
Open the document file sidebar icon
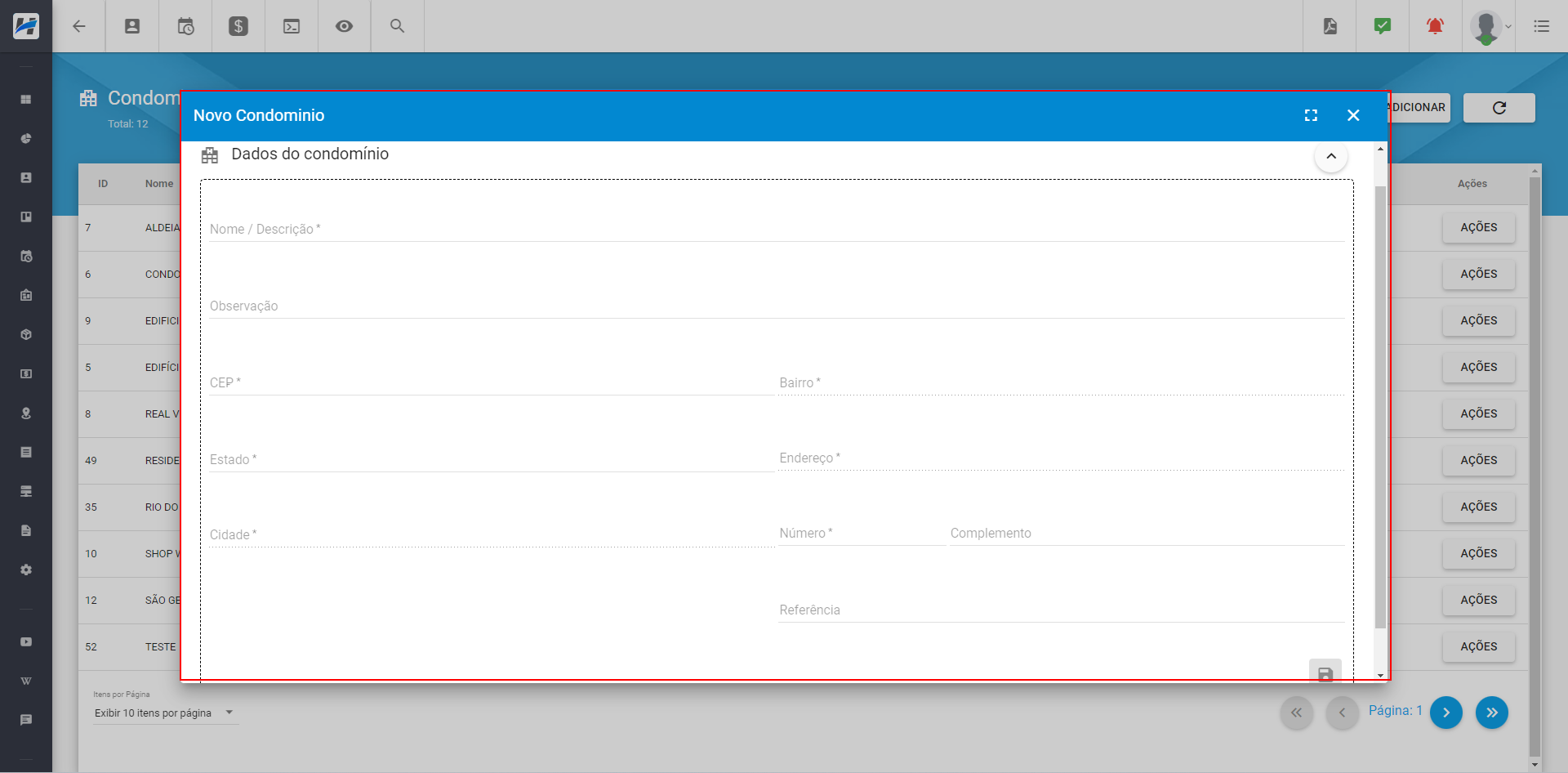26,530
